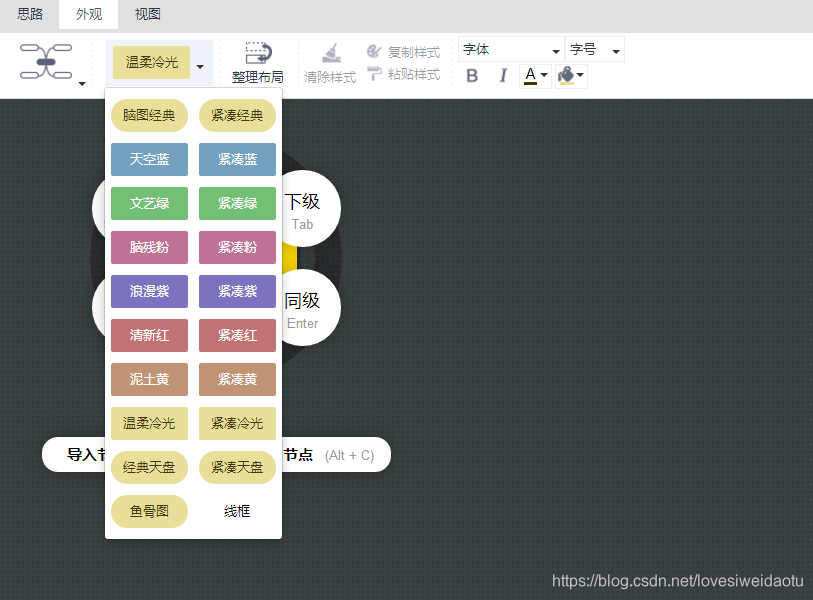Apply the background fill bucket icon
This screenshot has height=600, width=813.
[566, 76]
